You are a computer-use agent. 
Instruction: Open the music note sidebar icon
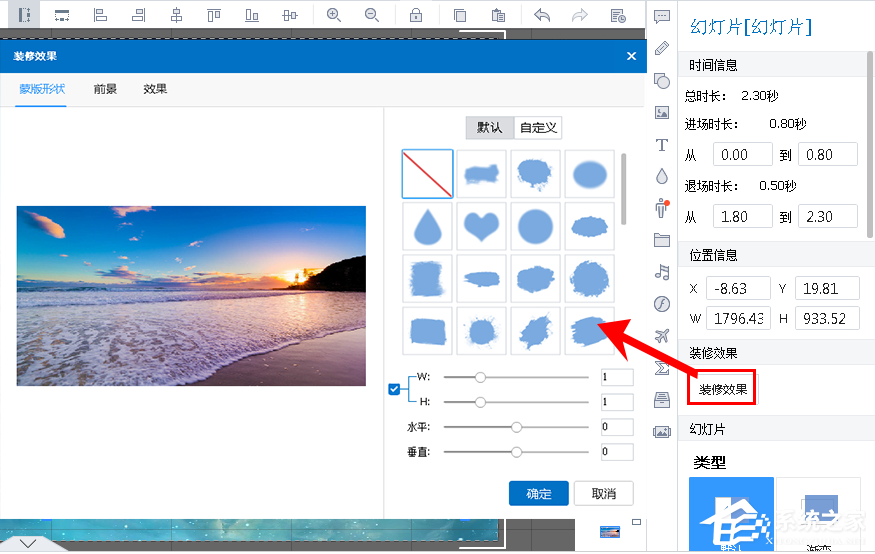(662, 272)
